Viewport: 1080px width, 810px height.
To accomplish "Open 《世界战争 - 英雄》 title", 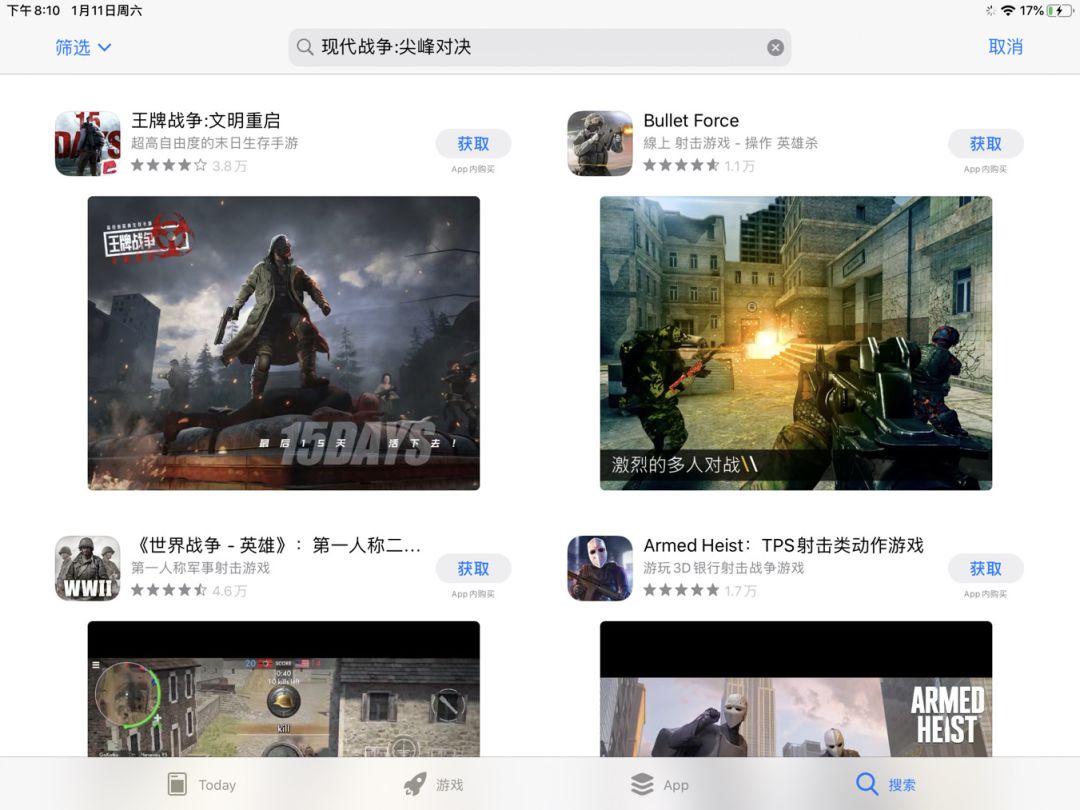I will (x=276, y=546).
